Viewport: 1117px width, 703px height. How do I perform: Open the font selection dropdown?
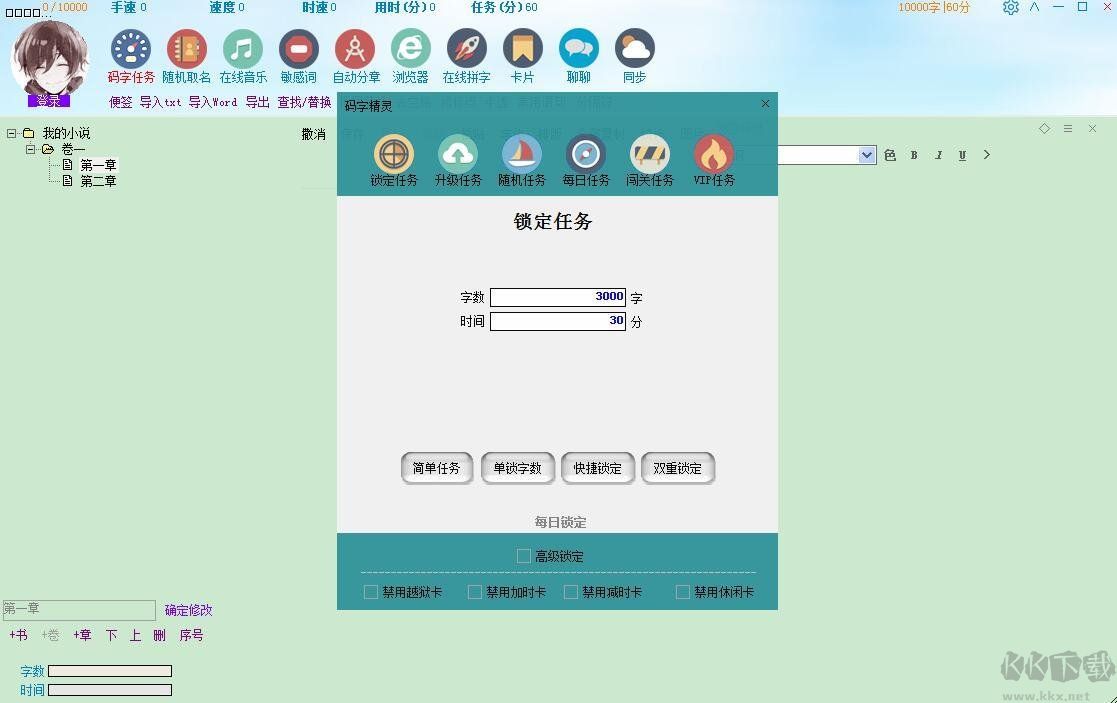click(866, 155)
